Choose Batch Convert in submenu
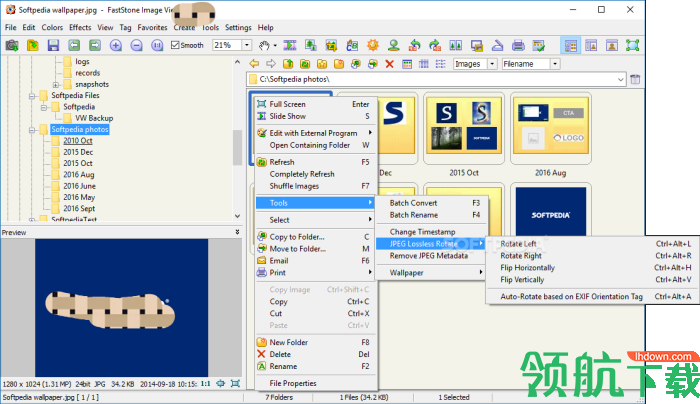 click(x=433, y=203)
